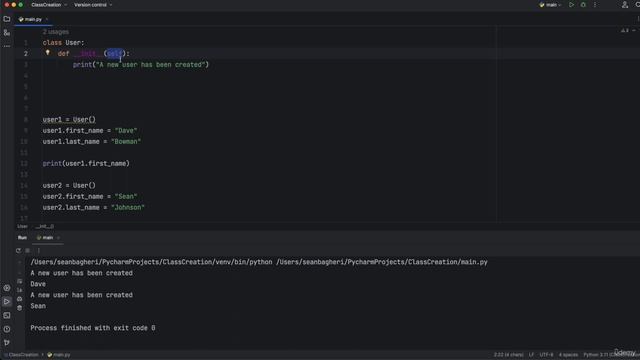Click the 'print(user1.first_name)' line
This screenshot has height=360, width=640.
(86, 163)
